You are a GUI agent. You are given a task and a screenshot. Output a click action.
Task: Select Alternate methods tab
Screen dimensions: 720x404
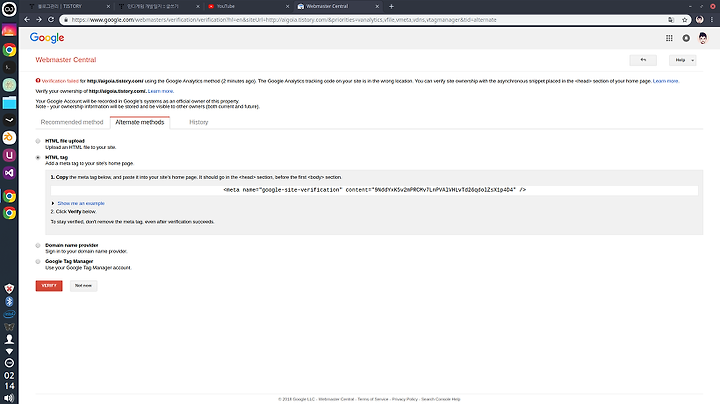click(140, 122)
